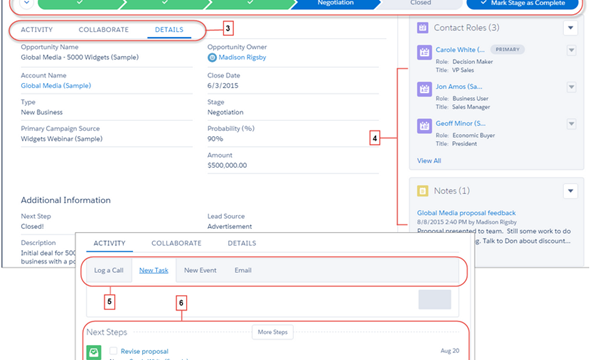Viewport: 590px width, 360px height.
Task: Click the More Steps button
Action: [272, 332]
